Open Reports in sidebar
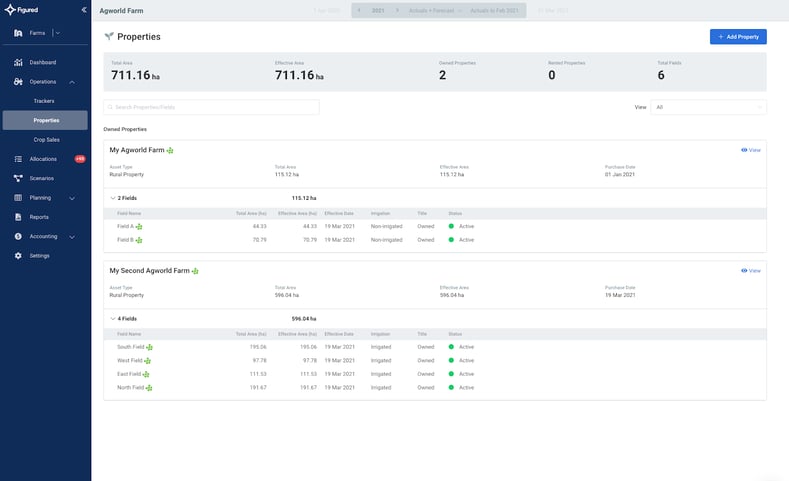This screenshot has width=789, height=481. click(x=39, y=217)
